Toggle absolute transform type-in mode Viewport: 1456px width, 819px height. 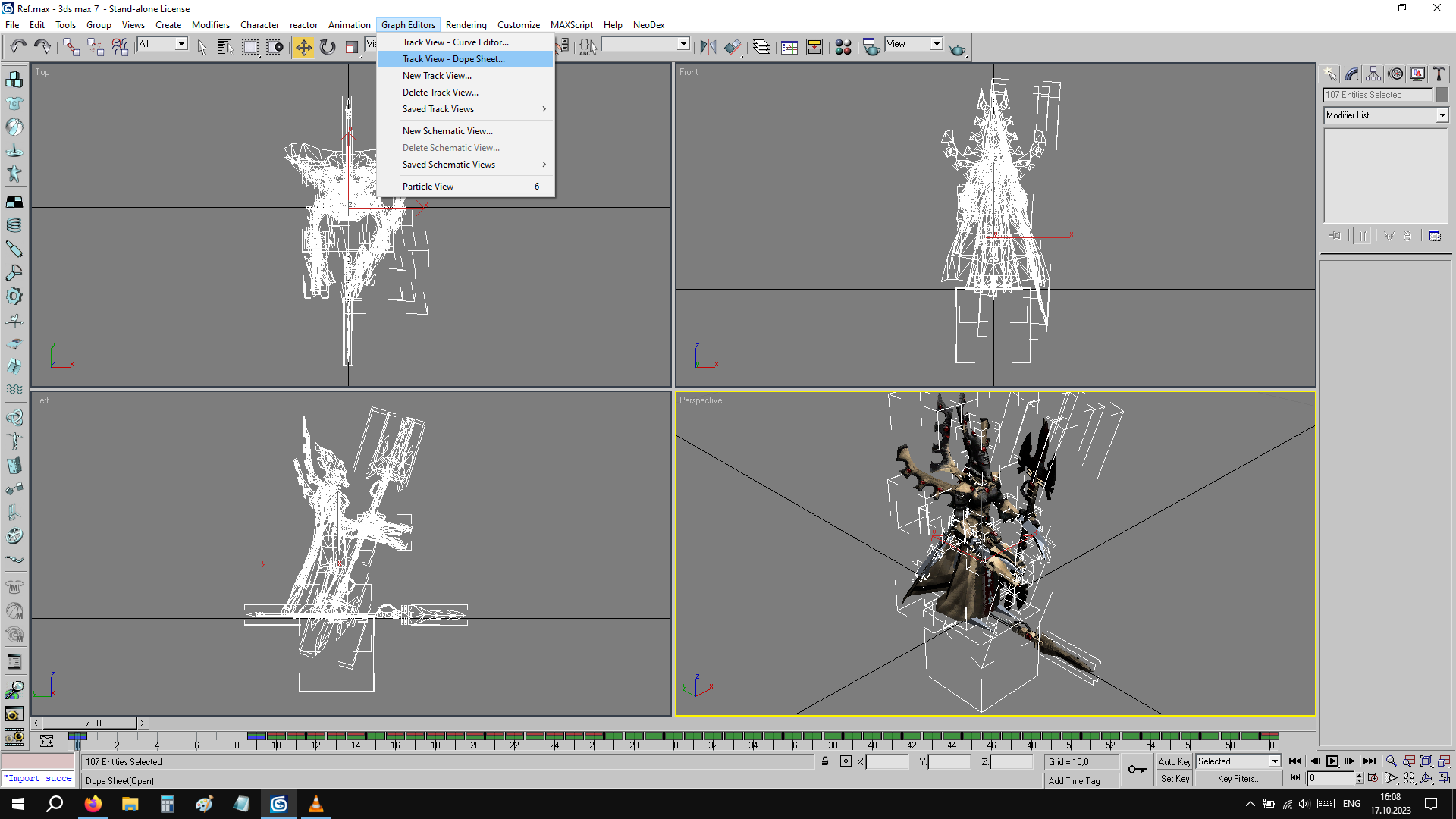846,761
